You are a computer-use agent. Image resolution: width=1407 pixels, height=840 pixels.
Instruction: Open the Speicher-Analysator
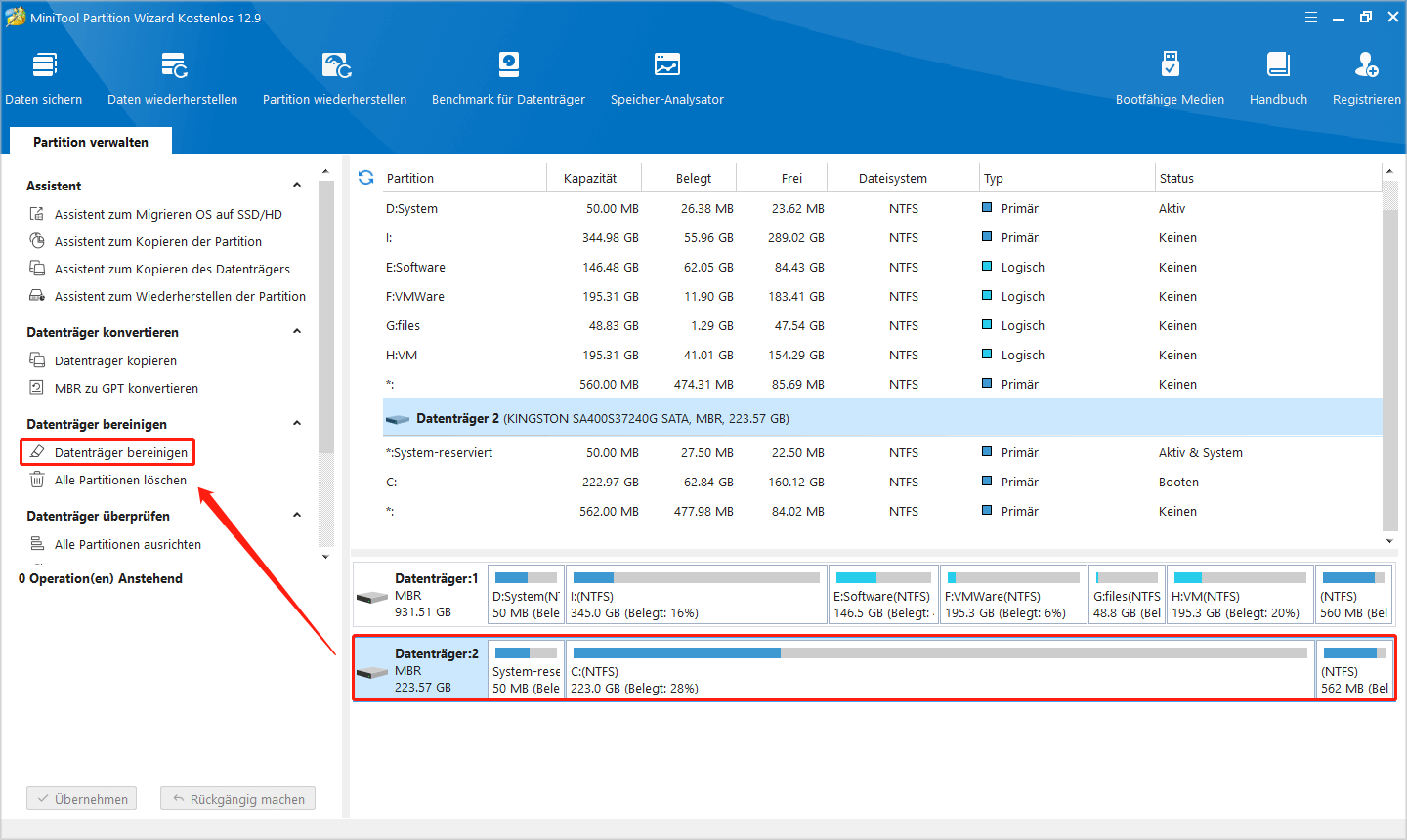[667, 78]
